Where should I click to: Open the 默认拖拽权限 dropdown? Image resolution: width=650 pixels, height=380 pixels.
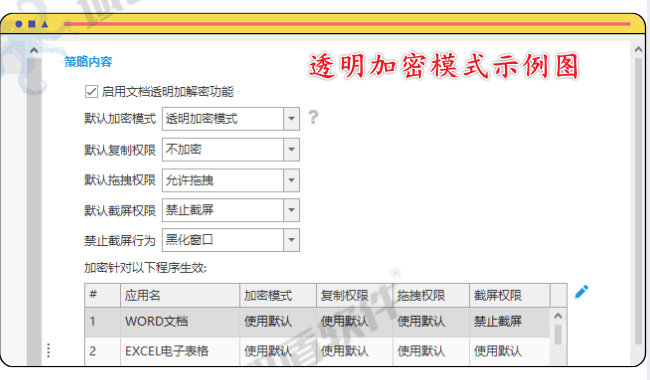coord(230,180)
